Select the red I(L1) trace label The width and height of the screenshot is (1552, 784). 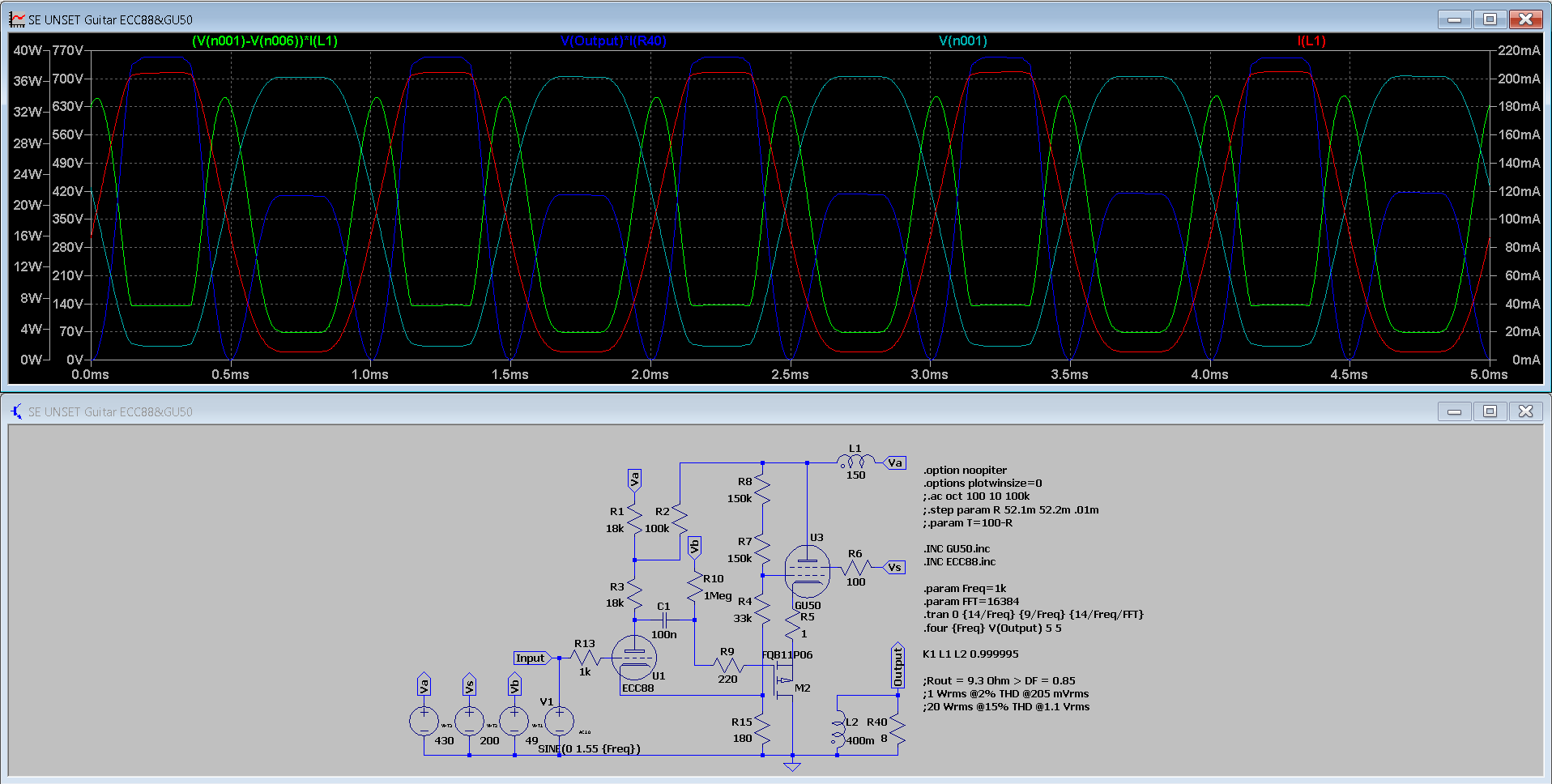(x=1311, y=40)
